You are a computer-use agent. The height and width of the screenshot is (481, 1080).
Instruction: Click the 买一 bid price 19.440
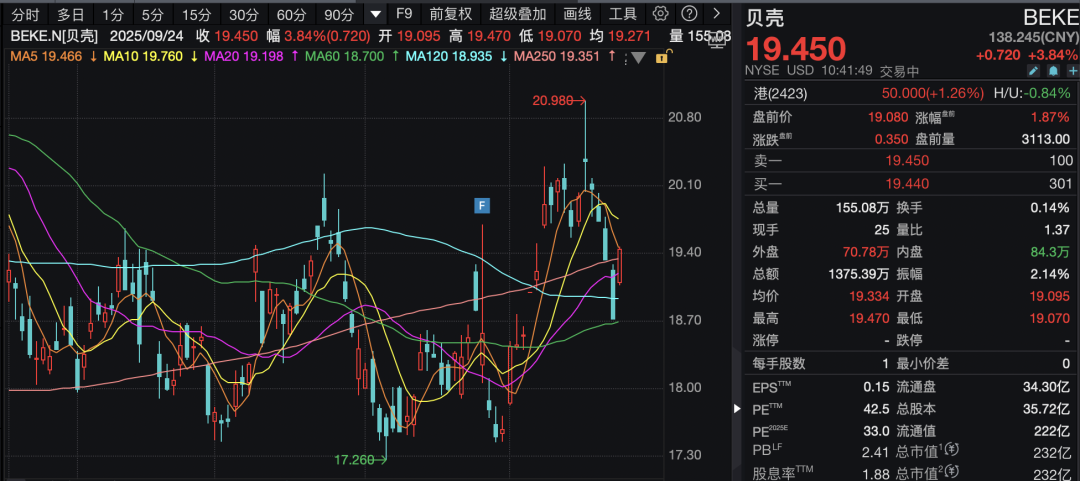908,183
